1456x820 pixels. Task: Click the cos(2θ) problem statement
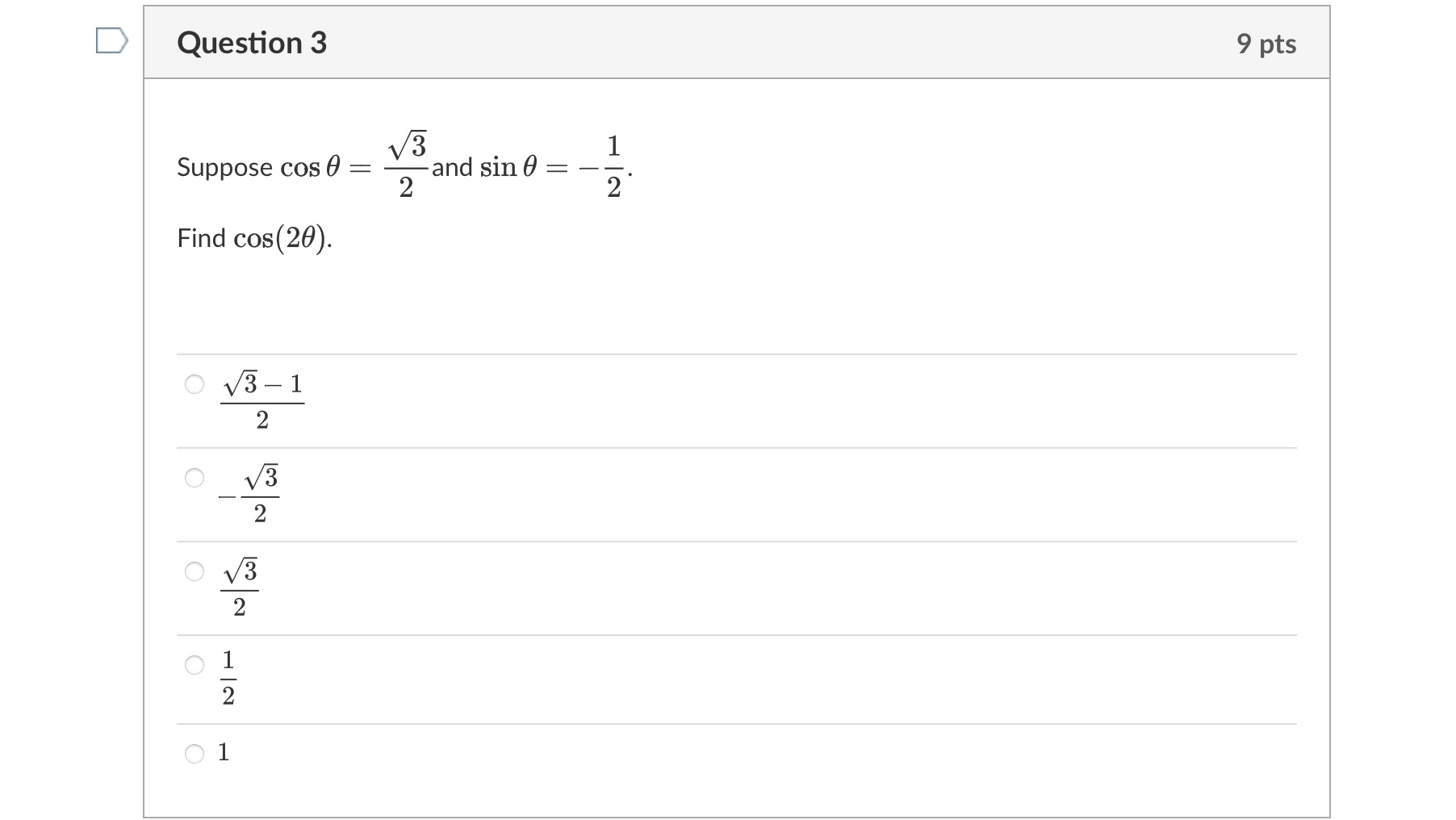pos(255,237)
